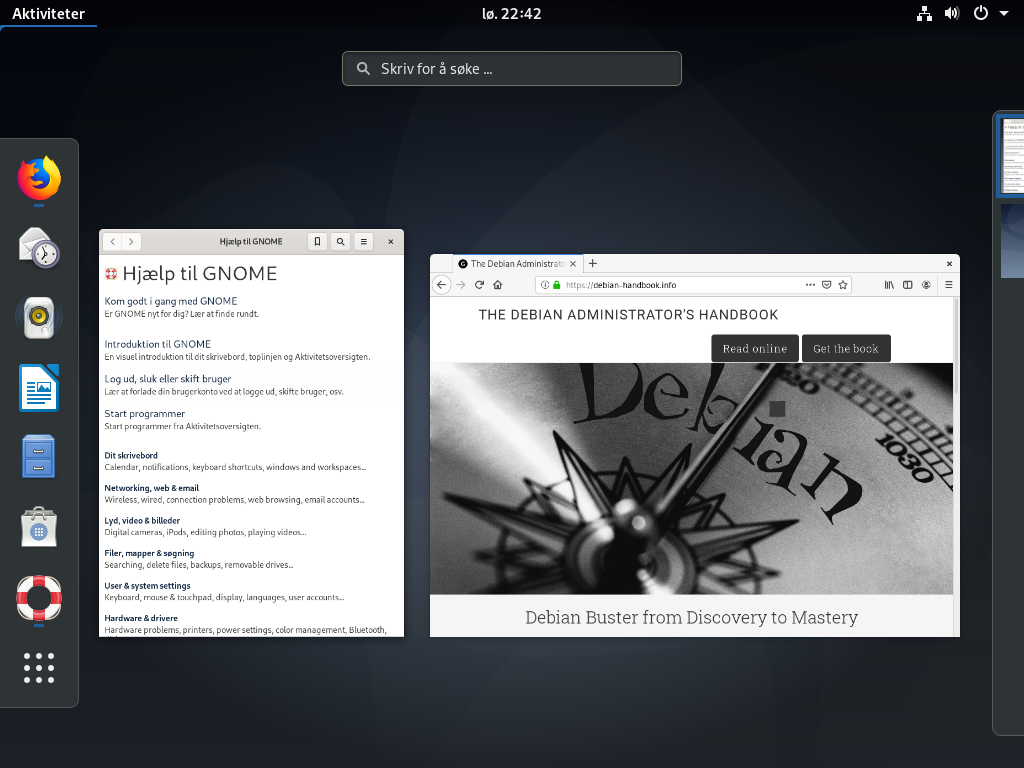Select the Hjælp til GNOME window
Viewport: 1024px width, 768px height.
[251, 440]
